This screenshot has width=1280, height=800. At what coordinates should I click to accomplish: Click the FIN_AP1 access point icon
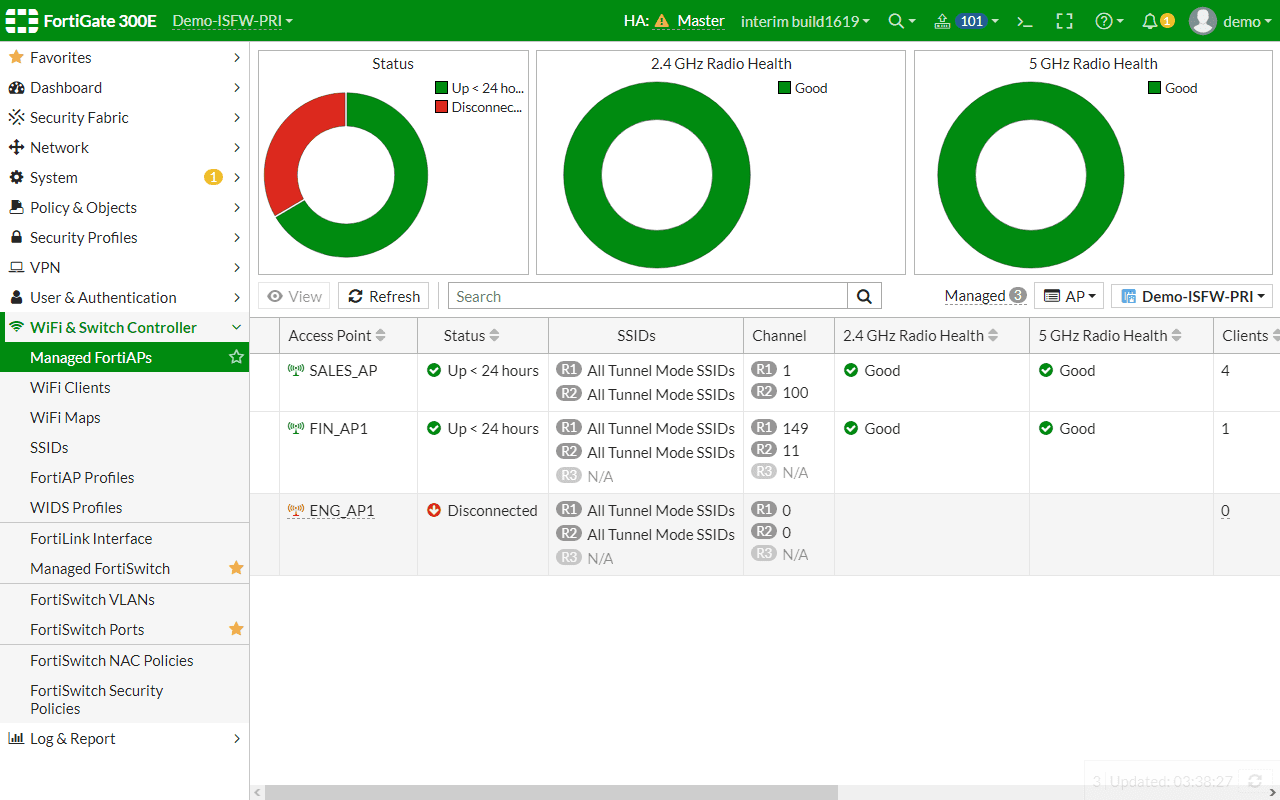296,428
